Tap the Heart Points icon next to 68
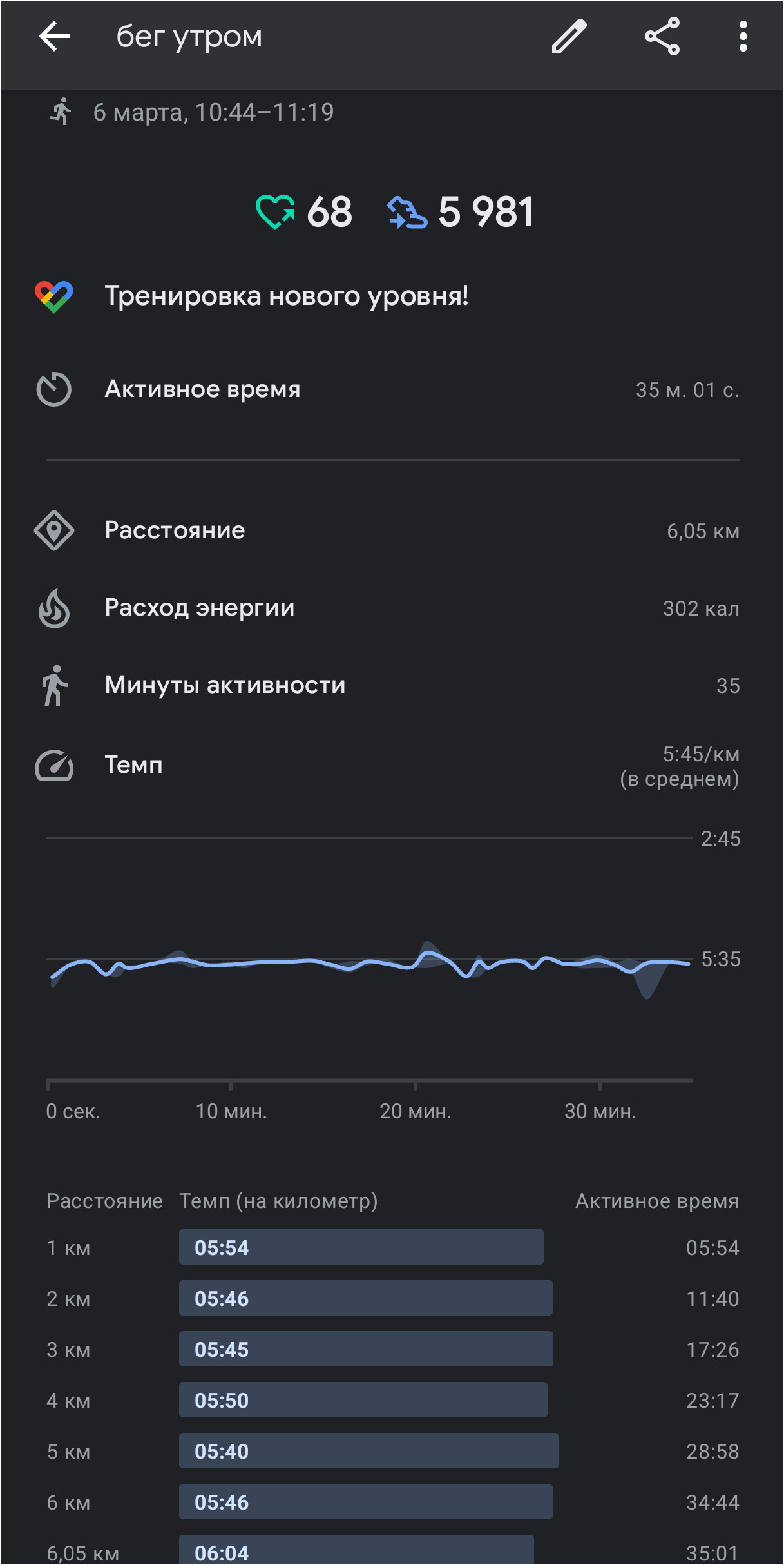Viewport: 784px width, 1565px height. tap(275, 212)
